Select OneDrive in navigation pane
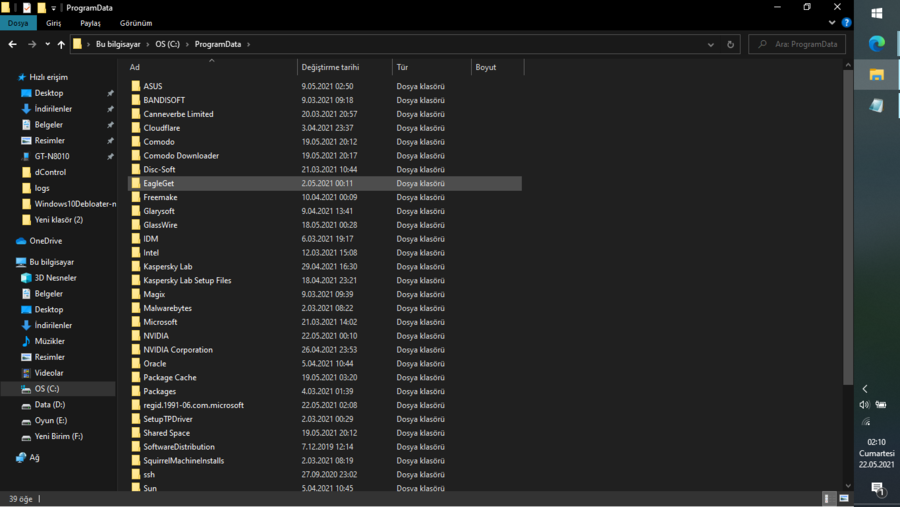Screen dimensions: 900x507 click(39, 241)
